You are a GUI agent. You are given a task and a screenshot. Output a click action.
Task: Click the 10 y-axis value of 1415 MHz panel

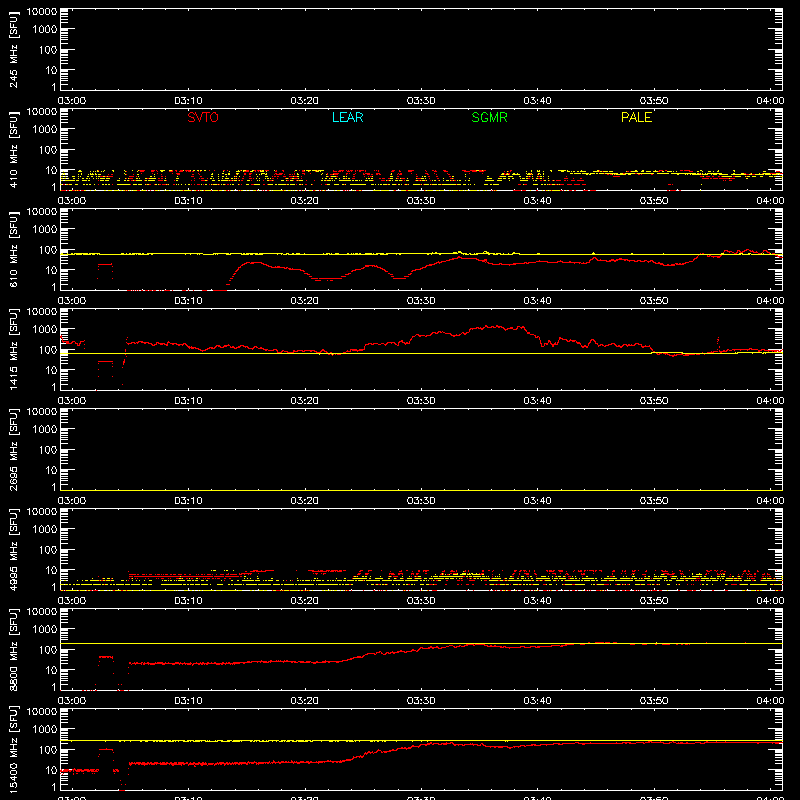52,370
